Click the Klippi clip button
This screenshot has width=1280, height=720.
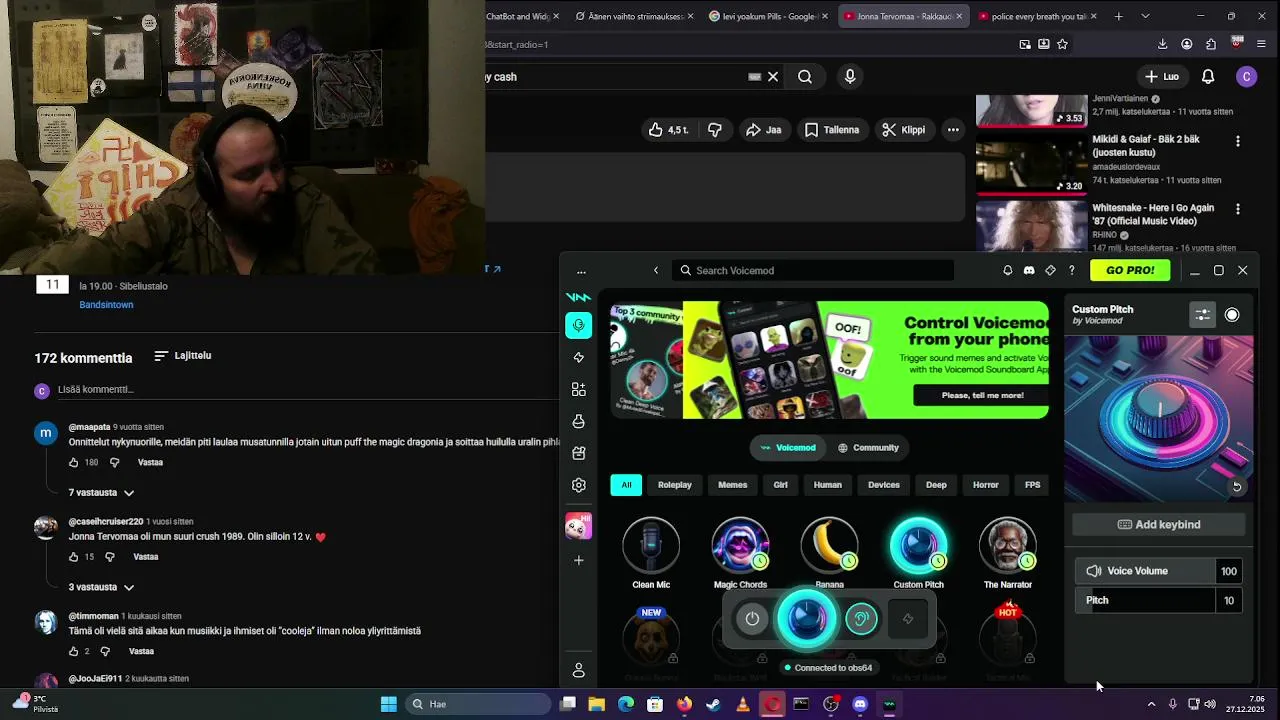pyautogui.click(x=903, y=130)
